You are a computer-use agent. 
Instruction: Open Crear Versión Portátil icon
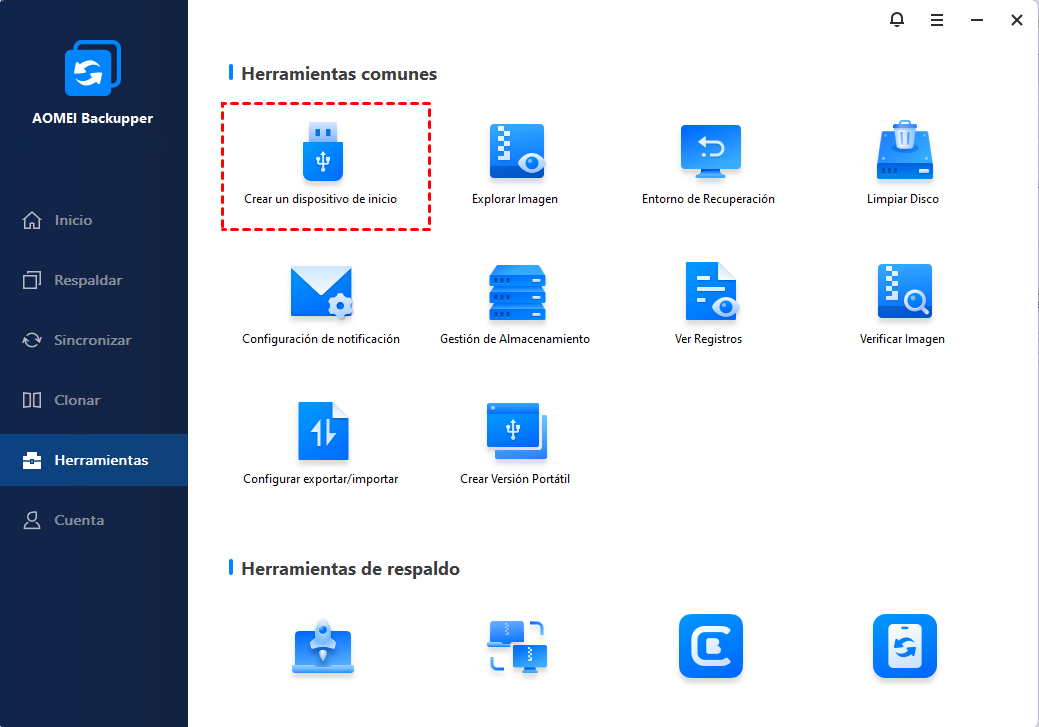(x=517, y=431)
